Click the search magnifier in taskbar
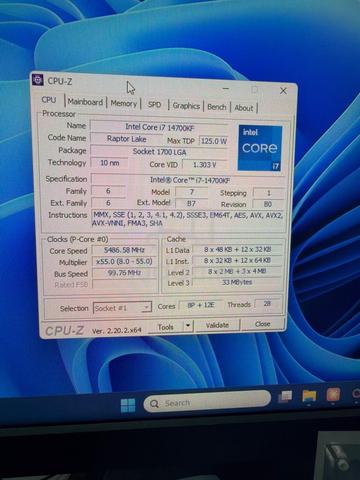Viewport: 360px width, 480px height. (x=154, y=404)
